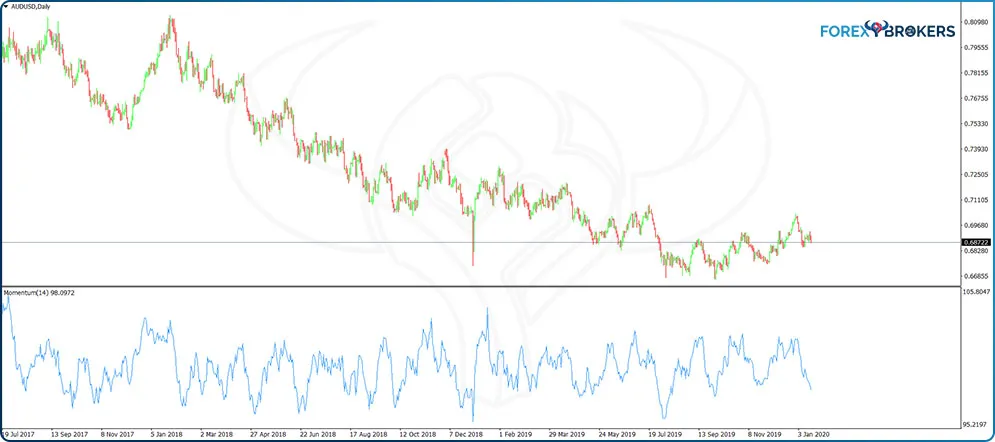The image size is (995, 442).
Task: Click the 0.75330 price axis label
Action: (976, 124)
